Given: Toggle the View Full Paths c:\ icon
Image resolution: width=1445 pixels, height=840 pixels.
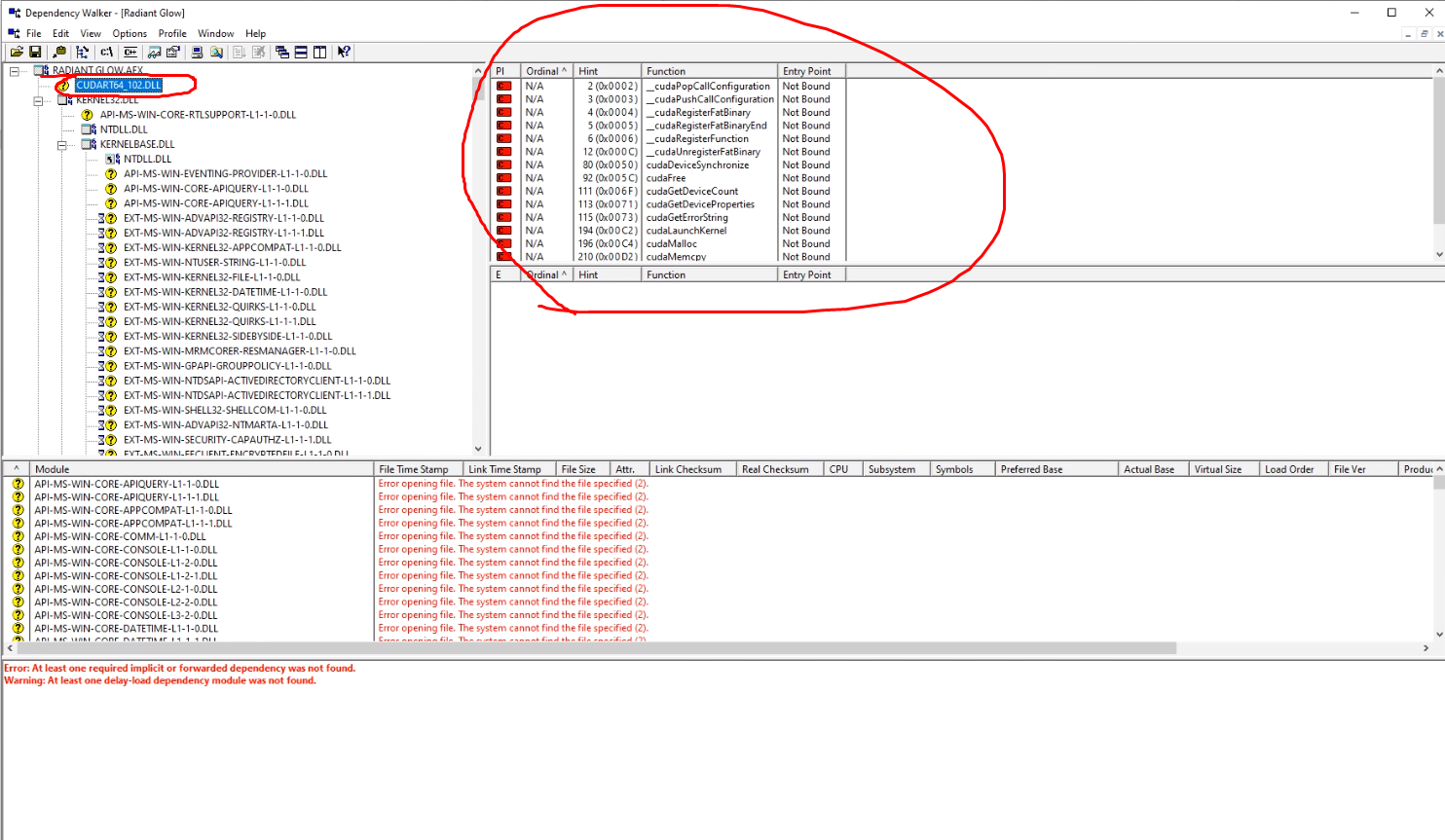Looking at the screenshot, I should (x=107, y=52).
